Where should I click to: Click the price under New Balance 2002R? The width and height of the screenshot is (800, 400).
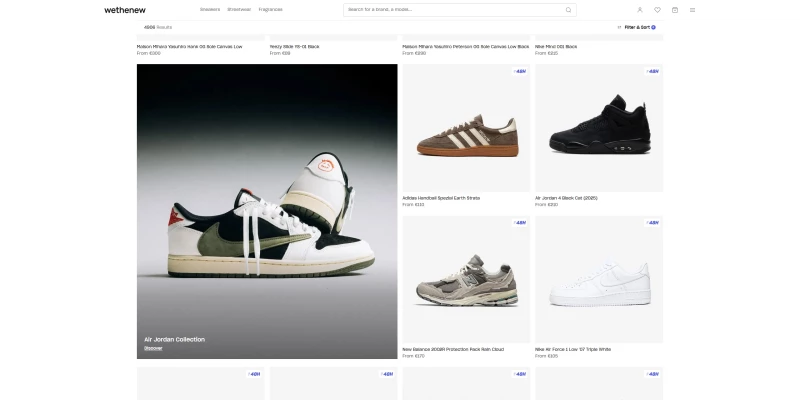tap(413, 356)
